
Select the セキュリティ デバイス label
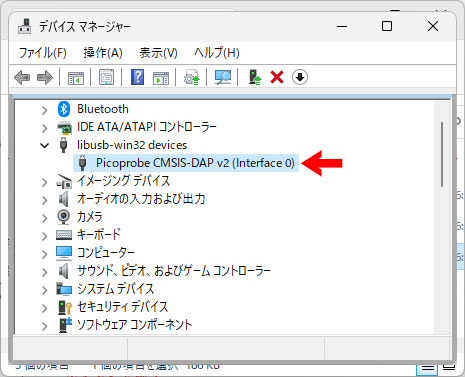coord(122,307)
